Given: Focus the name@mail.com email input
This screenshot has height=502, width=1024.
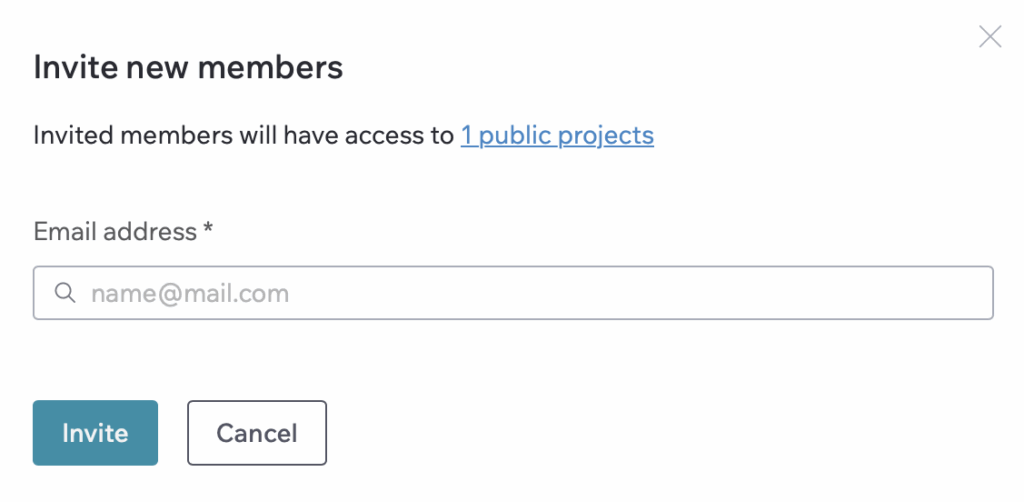Looking at the screenshot, I should click(x=513, y=292).
